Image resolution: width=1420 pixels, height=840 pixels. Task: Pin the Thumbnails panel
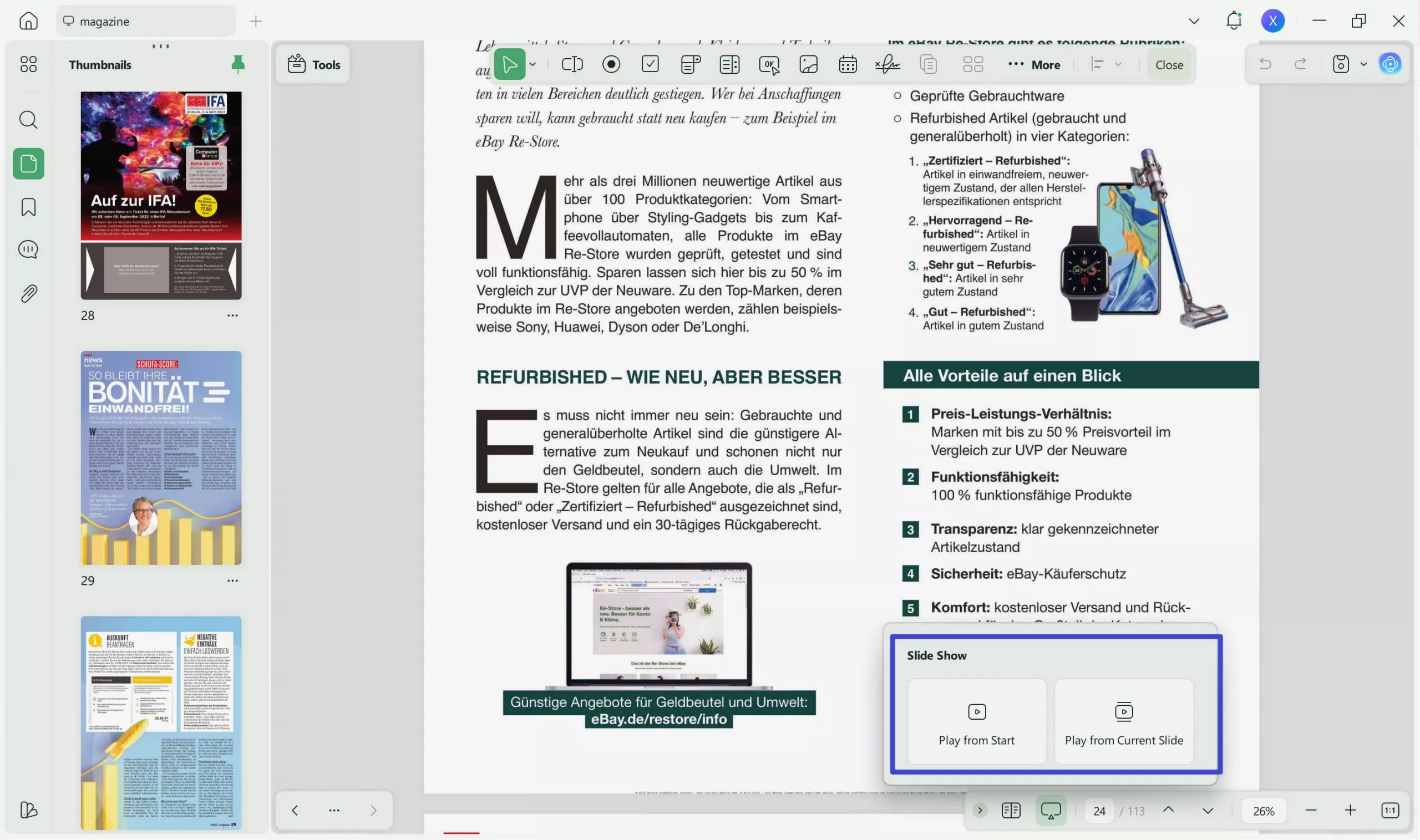(x=238, y=63)
